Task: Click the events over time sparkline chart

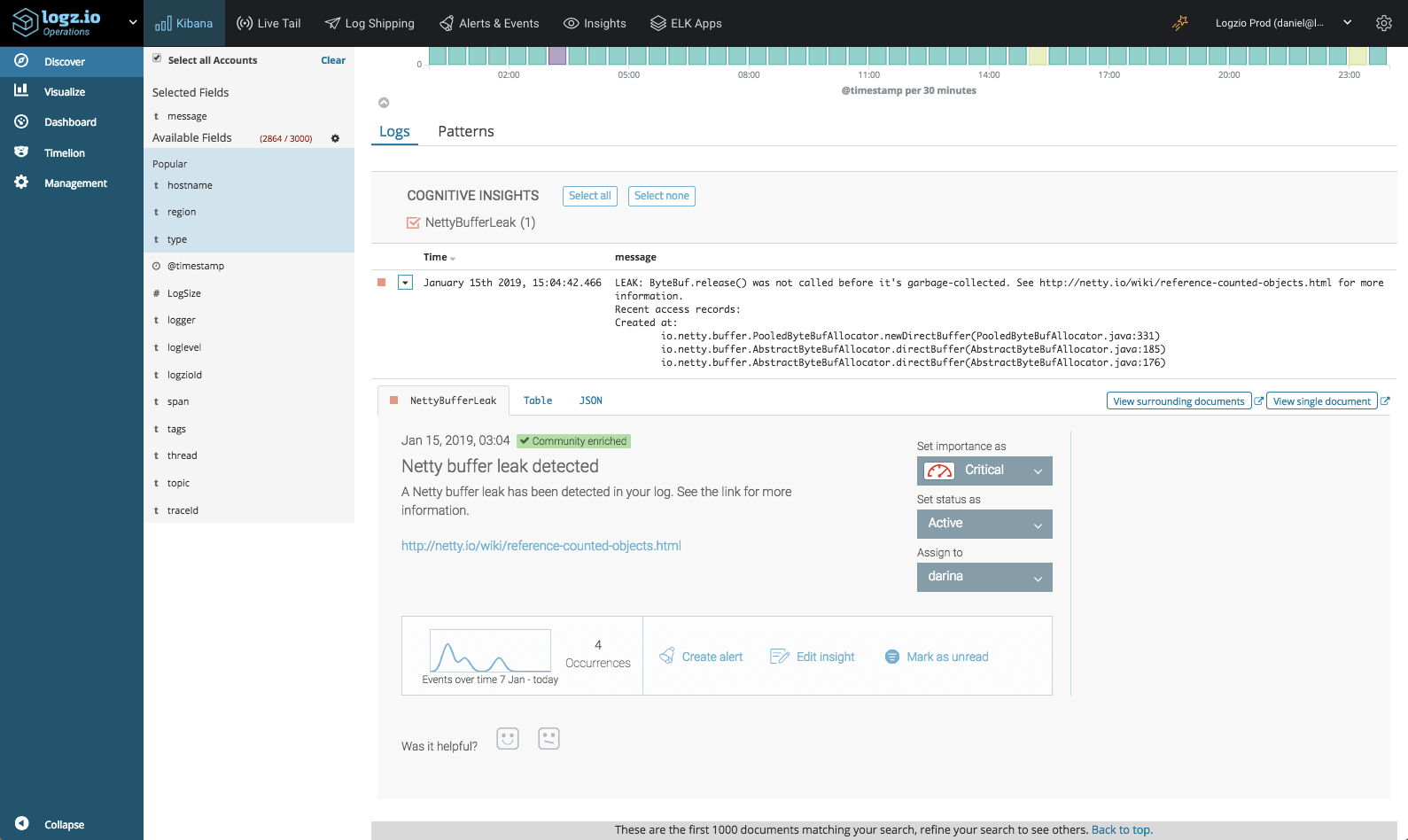Action: coord(490,651)
